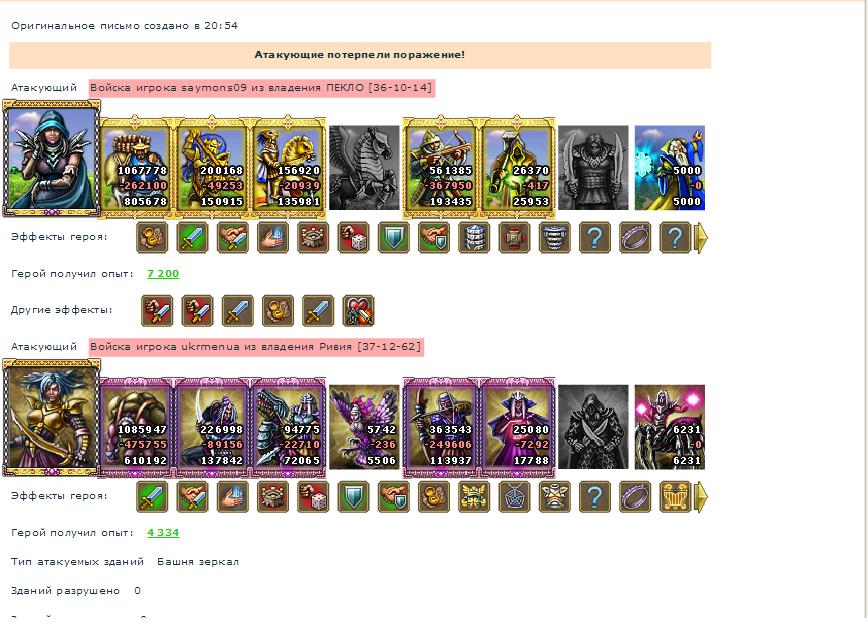Click the heart with sword icon in other effects

[x=358, y=311]
